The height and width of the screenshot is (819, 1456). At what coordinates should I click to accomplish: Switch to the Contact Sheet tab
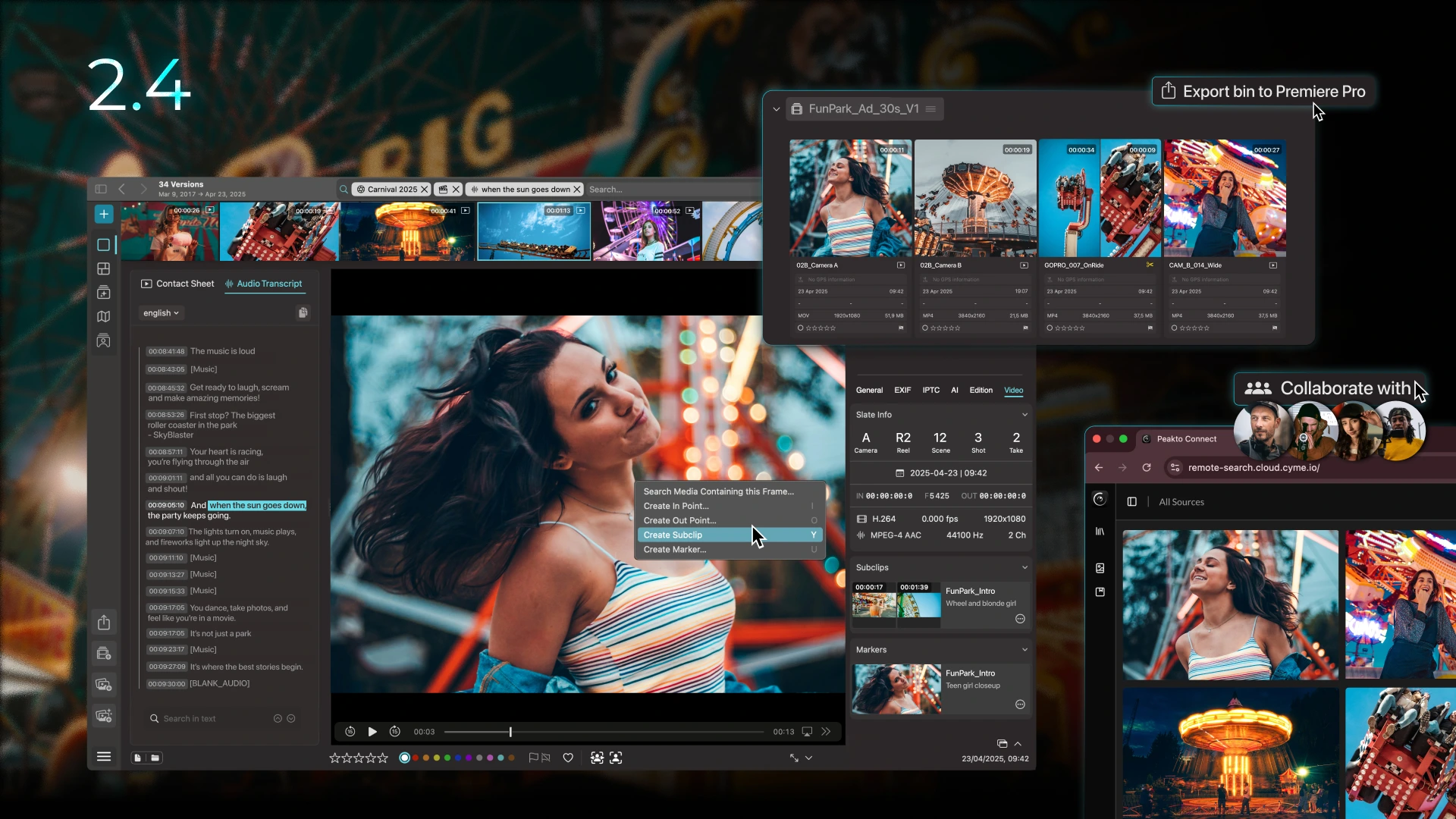[x=177, y=284]
